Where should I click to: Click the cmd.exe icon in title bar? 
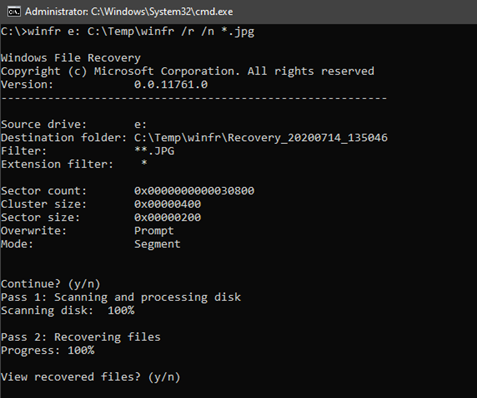(x=14, y=12)
